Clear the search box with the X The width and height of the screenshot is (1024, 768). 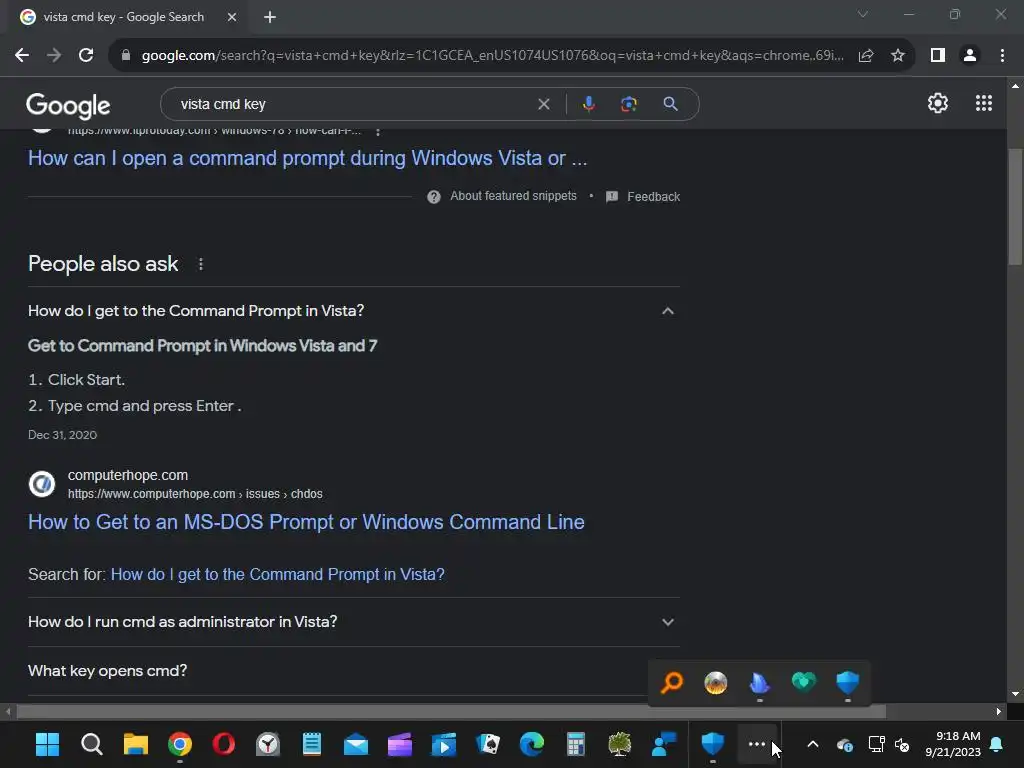543,104
